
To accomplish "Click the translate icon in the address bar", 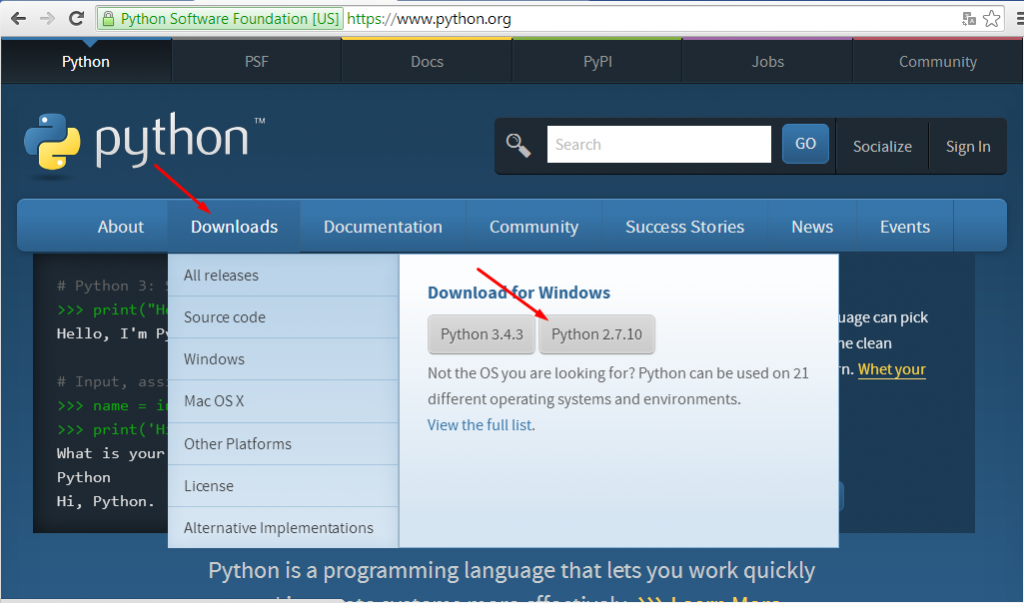I will [x=969, y=19].
